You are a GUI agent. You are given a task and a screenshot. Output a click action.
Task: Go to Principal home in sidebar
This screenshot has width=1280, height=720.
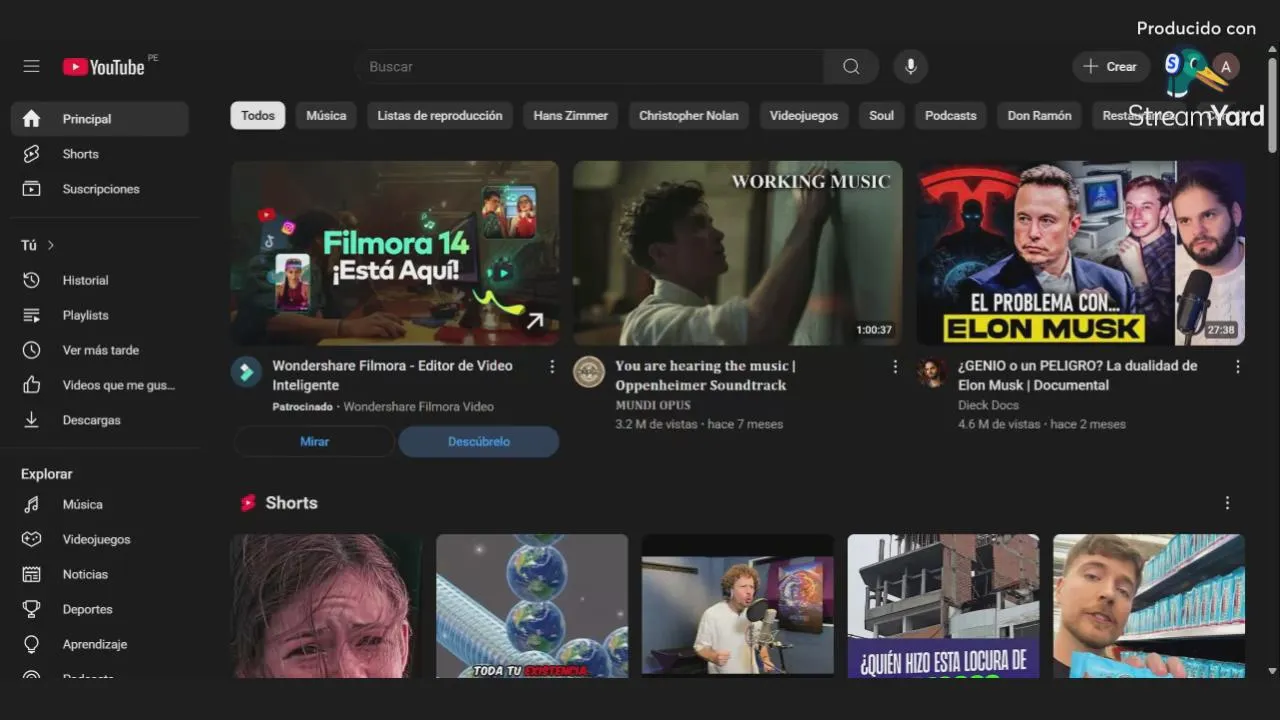(x=99, y=119)
